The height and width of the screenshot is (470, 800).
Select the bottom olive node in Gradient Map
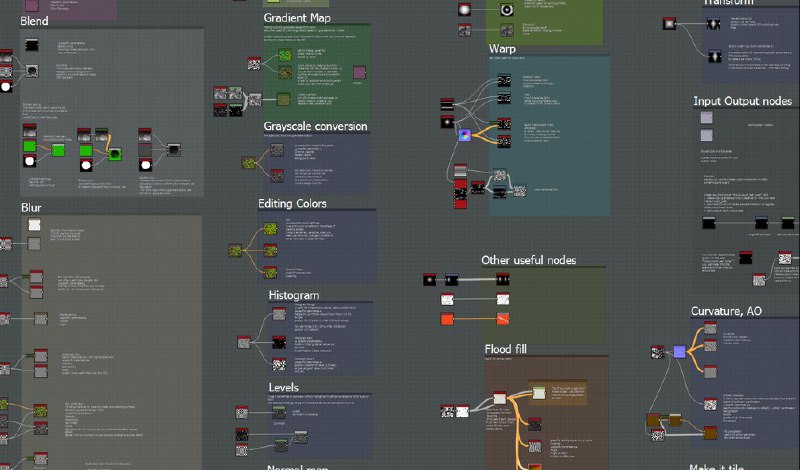coord(283,98)
